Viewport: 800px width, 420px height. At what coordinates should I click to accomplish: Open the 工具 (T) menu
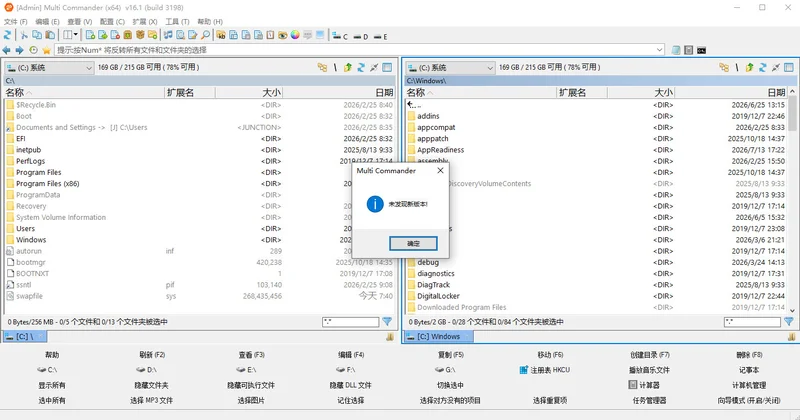[177, 21]
